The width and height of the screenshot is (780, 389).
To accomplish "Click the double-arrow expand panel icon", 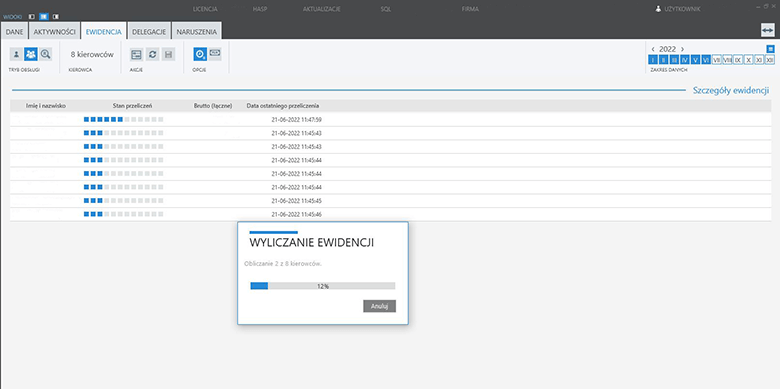I will coord(768,30).
